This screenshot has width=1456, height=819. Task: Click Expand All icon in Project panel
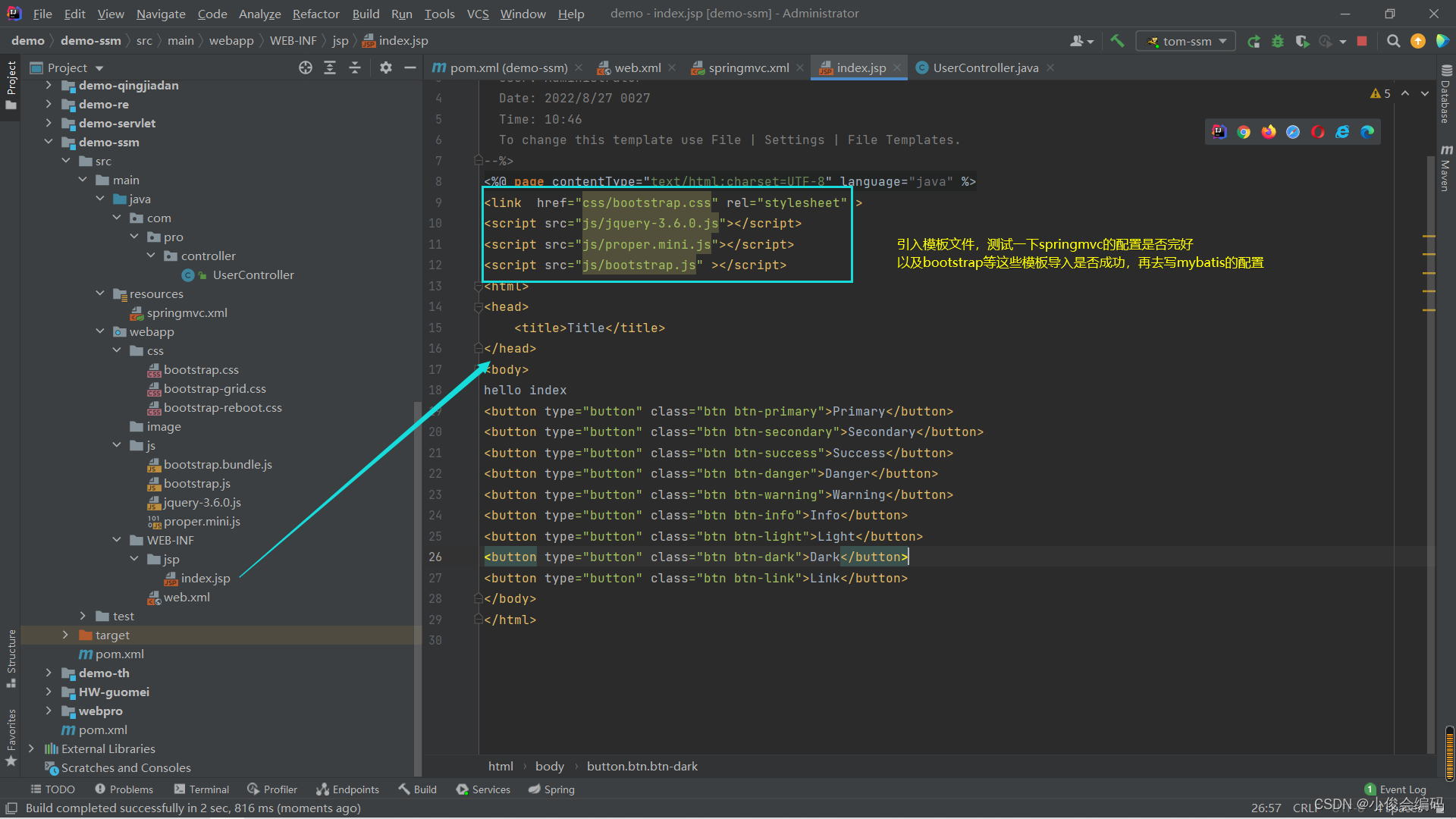pos(330,67)
